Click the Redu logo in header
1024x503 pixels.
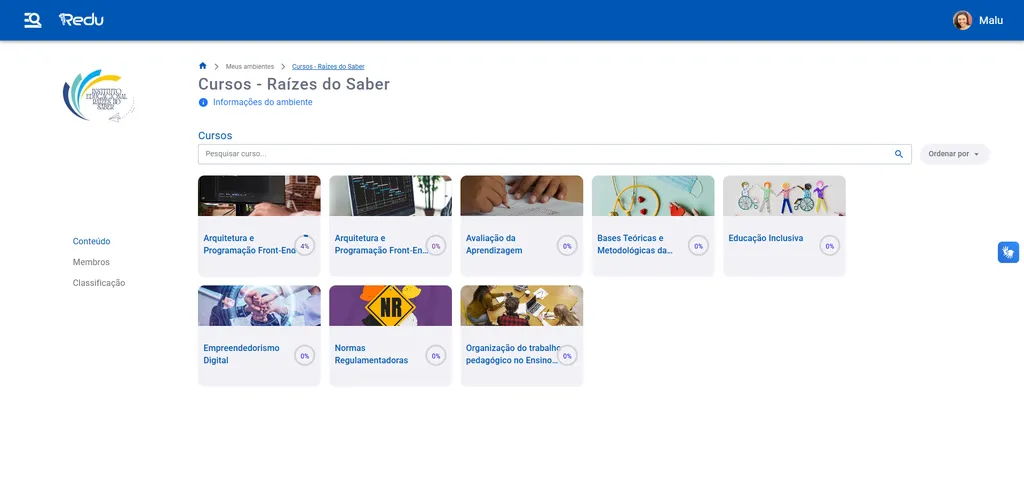pos(81,20)
